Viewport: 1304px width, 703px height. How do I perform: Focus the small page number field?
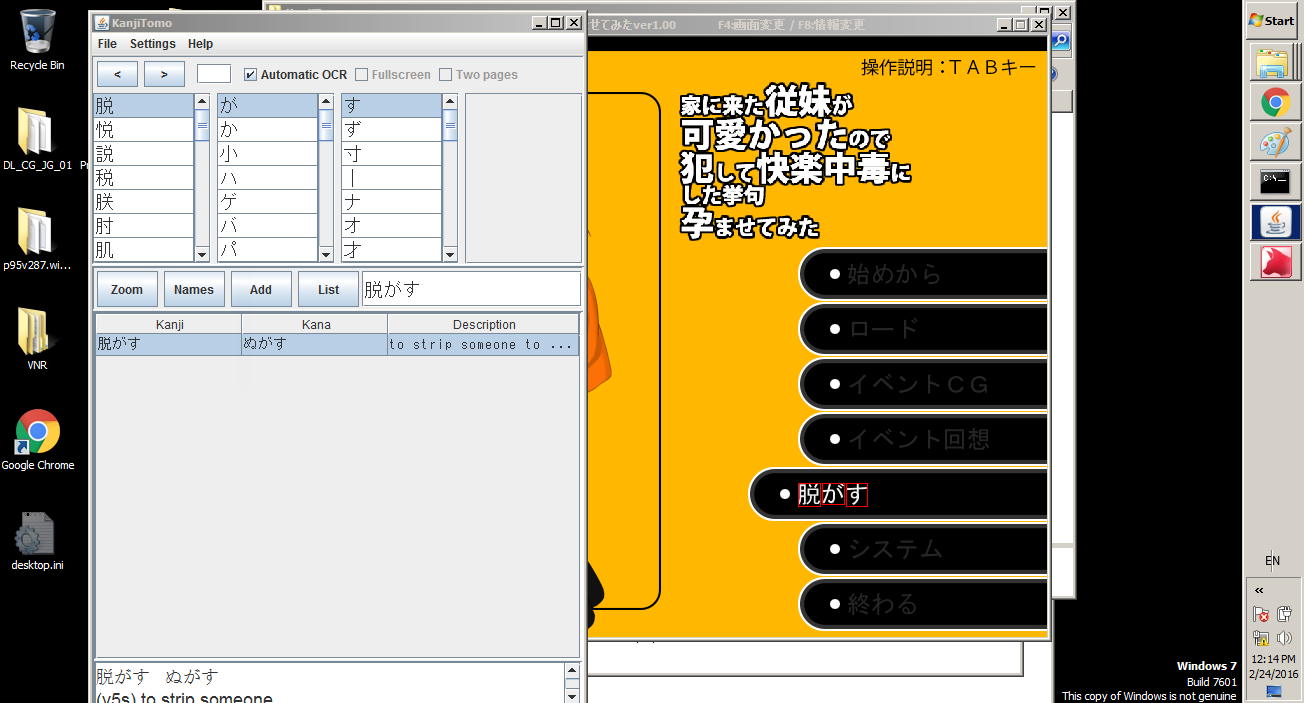pos(214,74)
